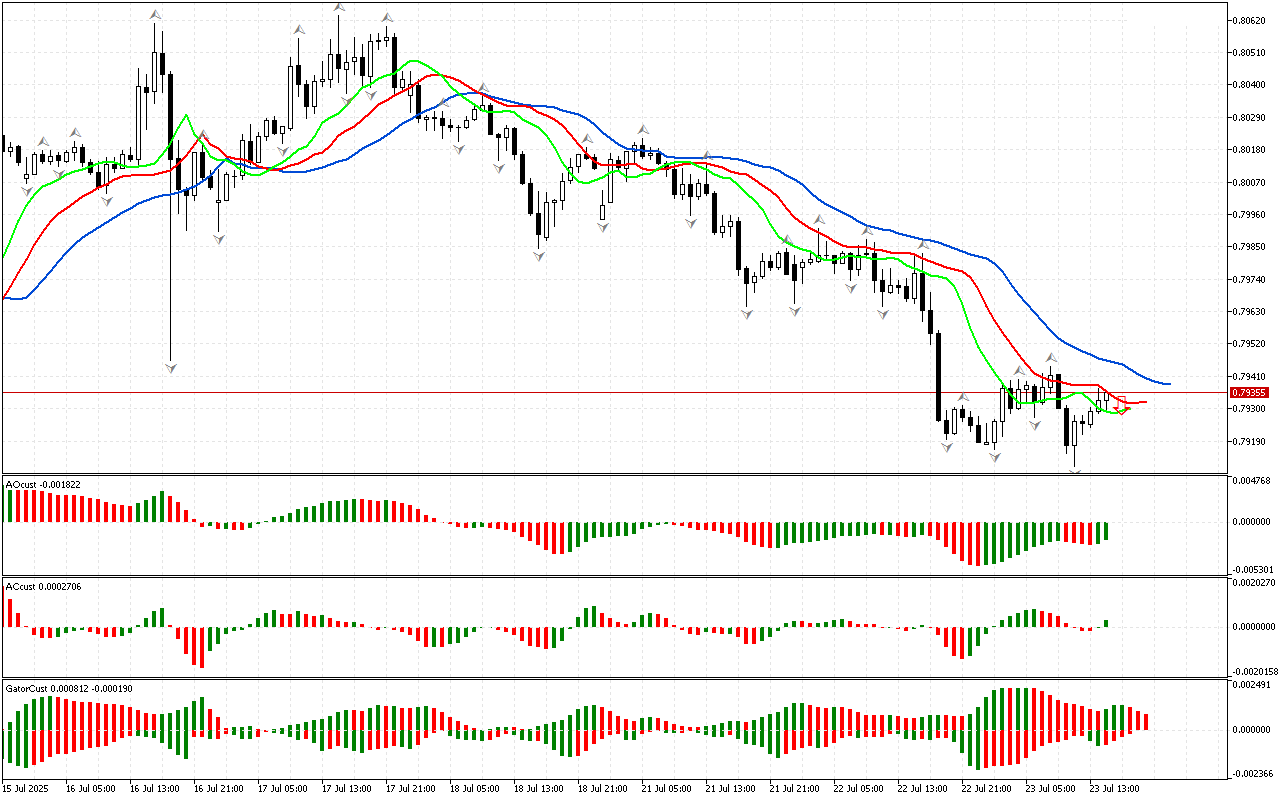Click the down fractal arrow below the 16 Jul long wick
This screenshot has height=800, width=1280.
(x=170, y=368)
